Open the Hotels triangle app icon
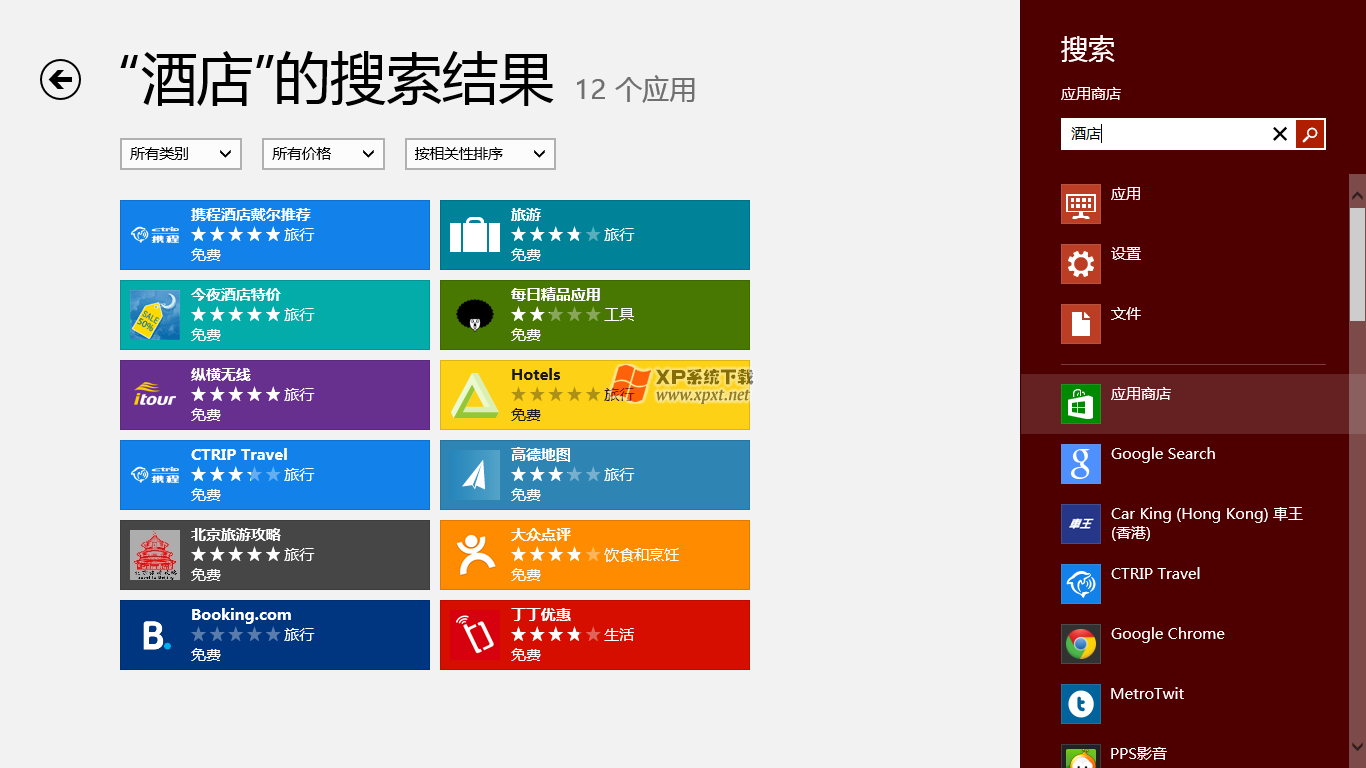The width and height of the screenshot is (1366, 768). click(475, 395)
